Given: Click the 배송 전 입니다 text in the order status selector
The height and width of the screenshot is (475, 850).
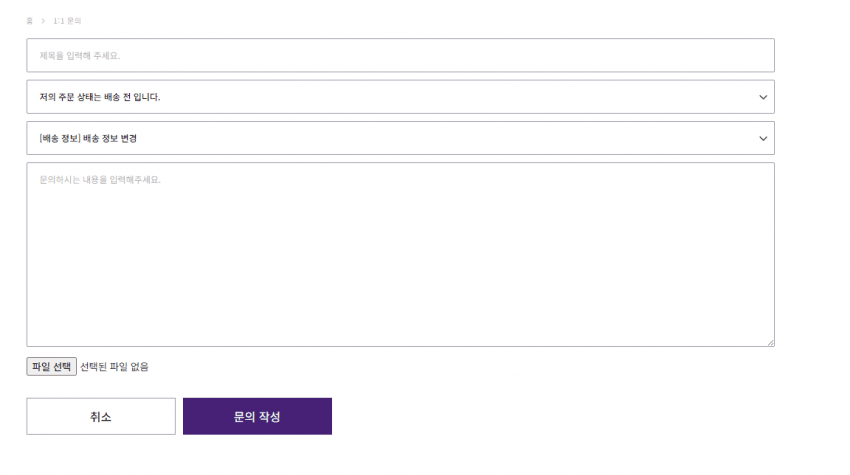Looking at the screenshot, I should [x=133, y=97].
